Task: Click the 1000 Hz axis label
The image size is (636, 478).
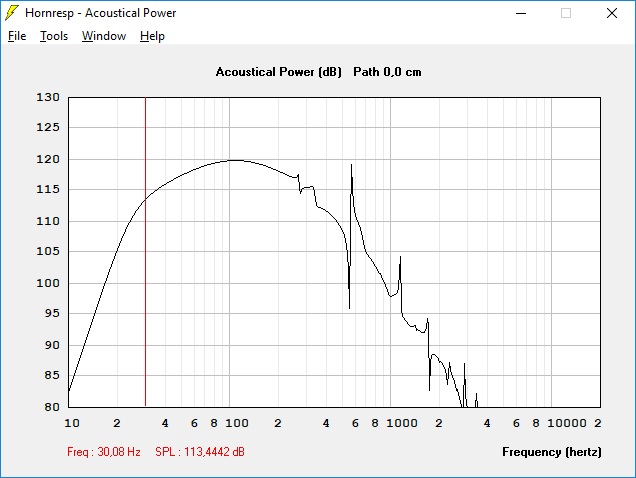Action: (402, 423)
